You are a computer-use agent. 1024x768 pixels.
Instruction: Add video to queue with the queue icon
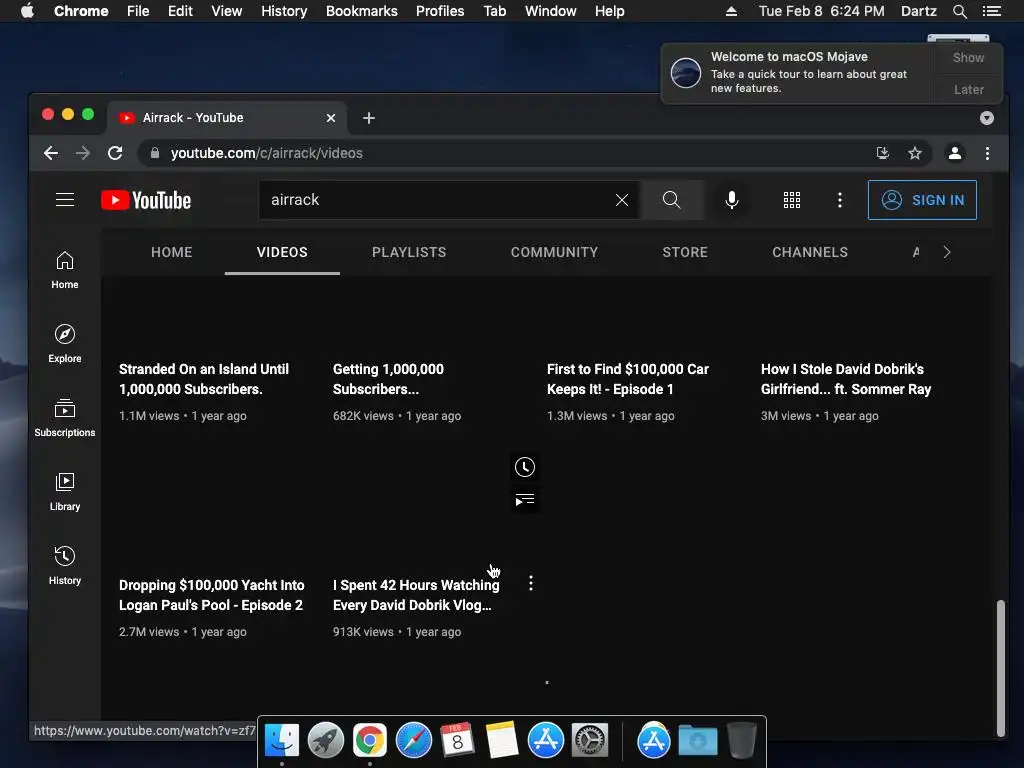click(x=524, y=500)
